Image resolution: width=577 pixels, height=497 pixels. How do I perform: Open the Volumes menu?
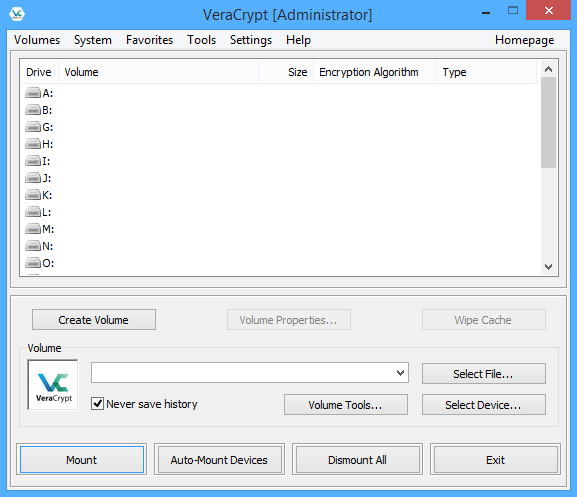(37, 40)
